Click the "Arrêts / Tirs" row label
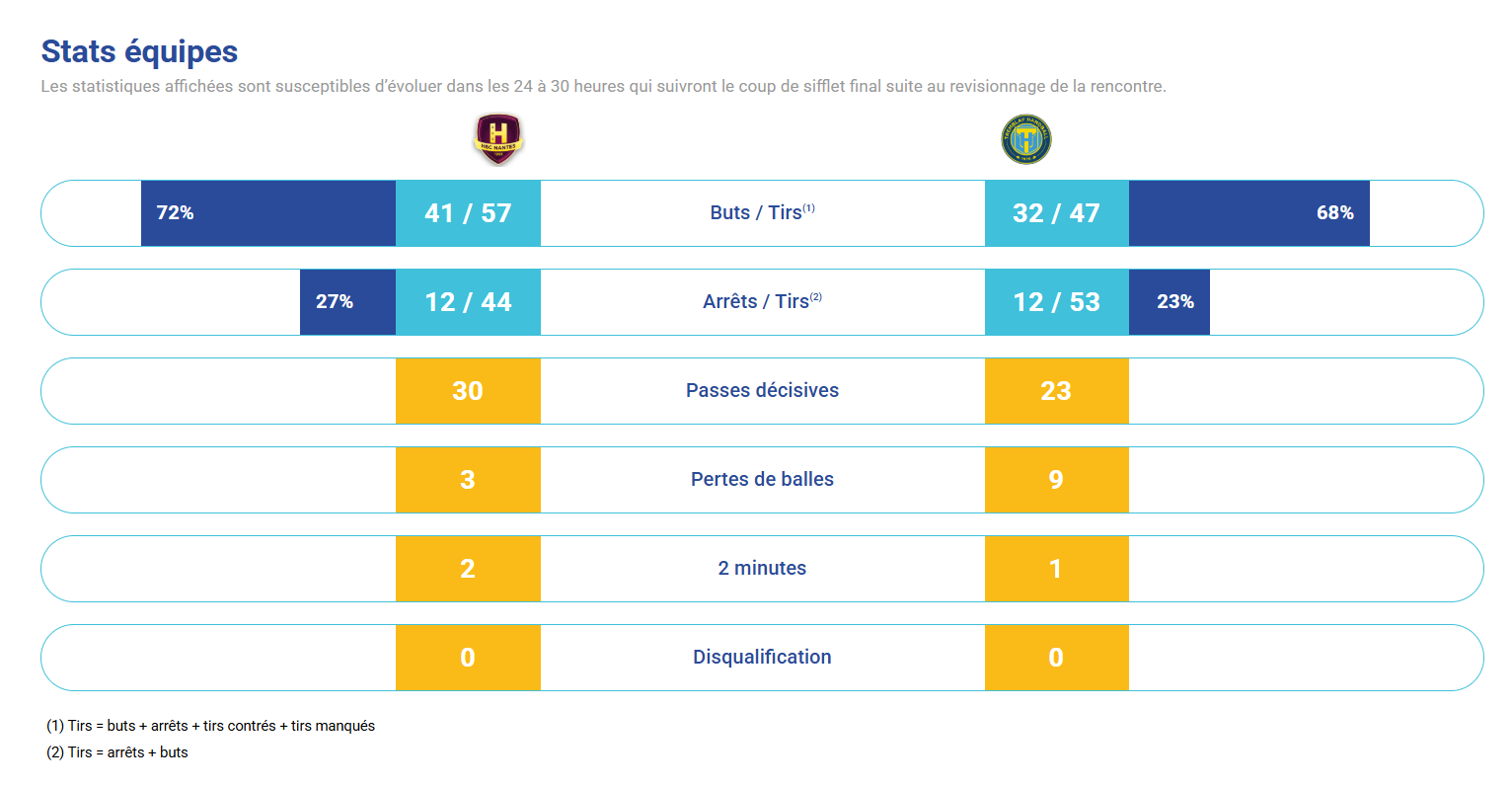Screen dimensions: 1512x788 click(x=762, y=302)
